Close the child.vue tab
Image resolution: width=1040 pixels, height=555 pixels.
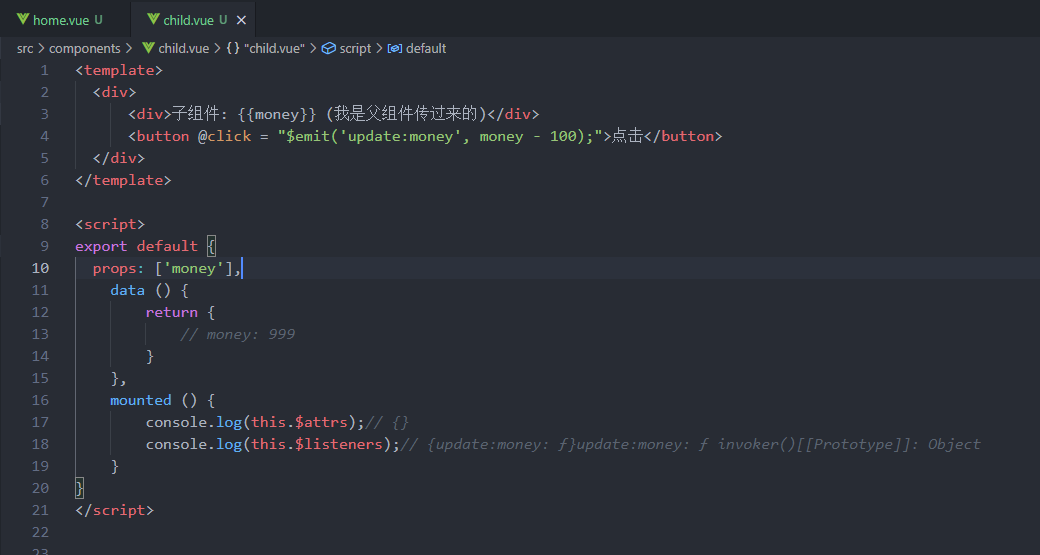click(241, 21)
